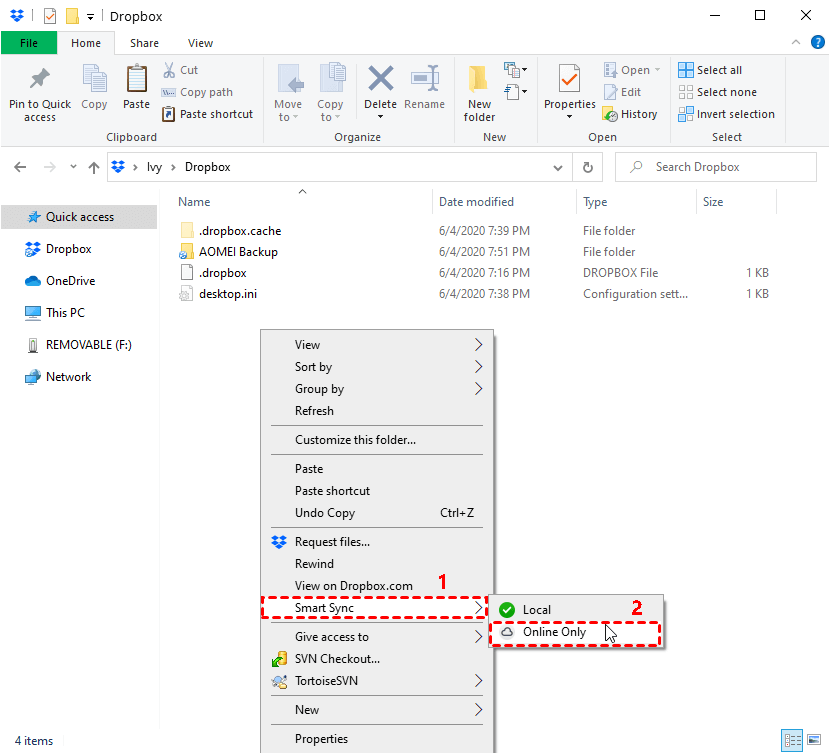Screen dimensions: 830x753
Task: Click Select all in the ribbon
Action: click(x=718, y=70)
